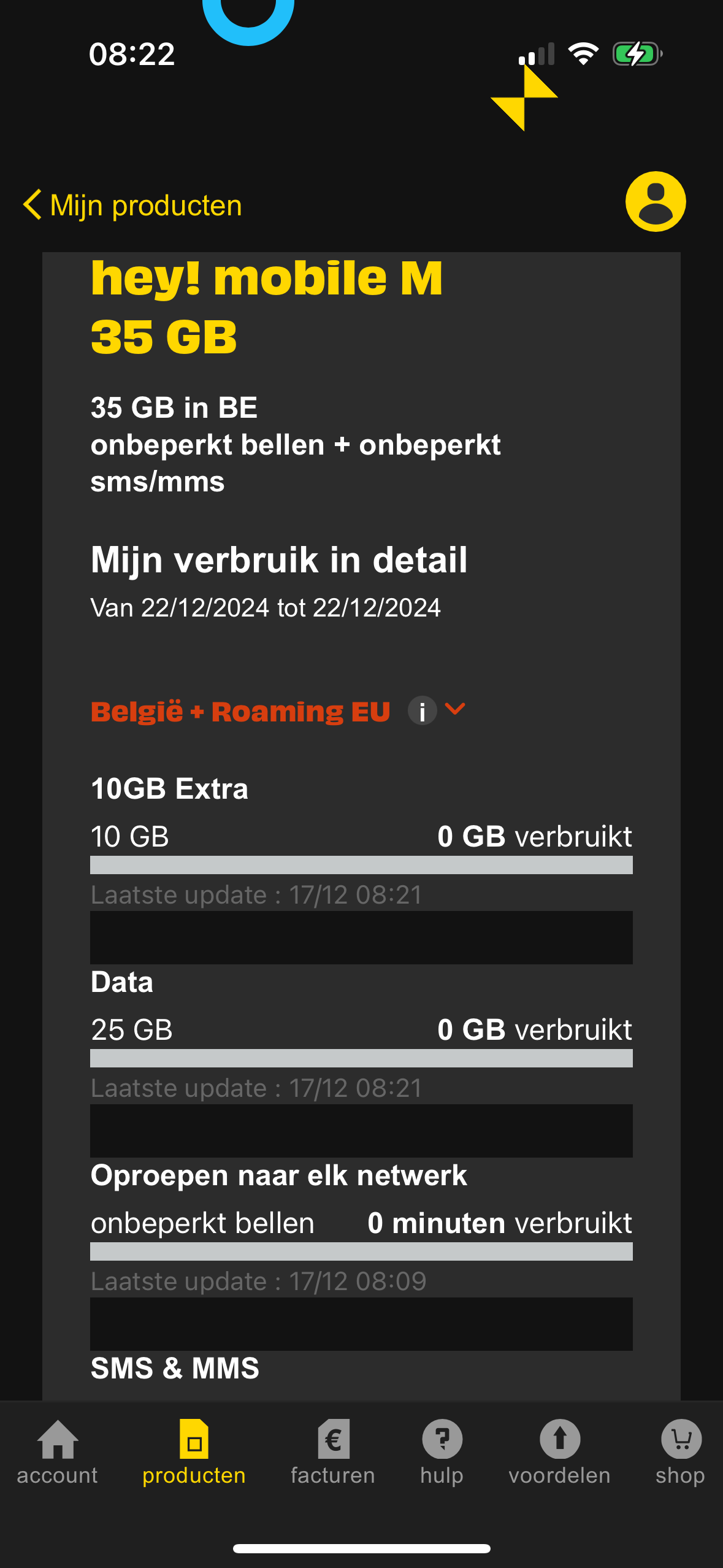Tap the SMS & MMS section heading
Screen dimensions: 723x1568
coord(175,1369)
